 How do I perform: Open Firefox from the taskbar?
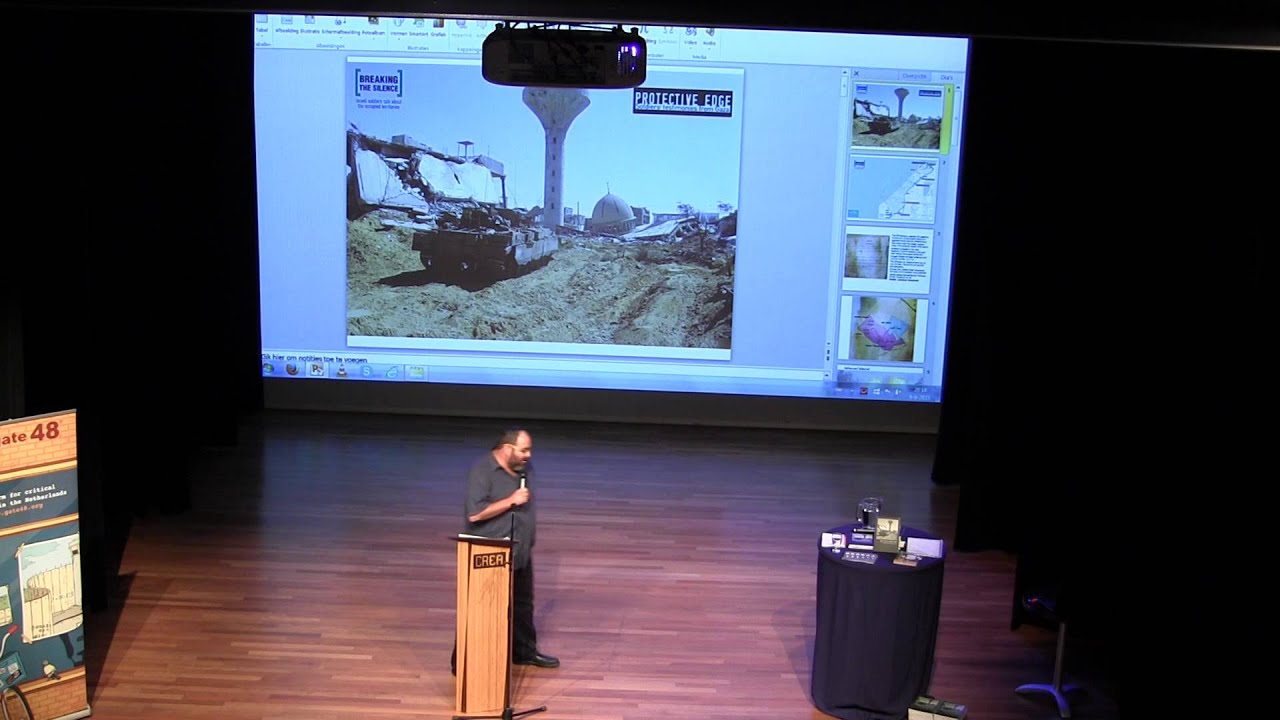[x=292, y=369]
